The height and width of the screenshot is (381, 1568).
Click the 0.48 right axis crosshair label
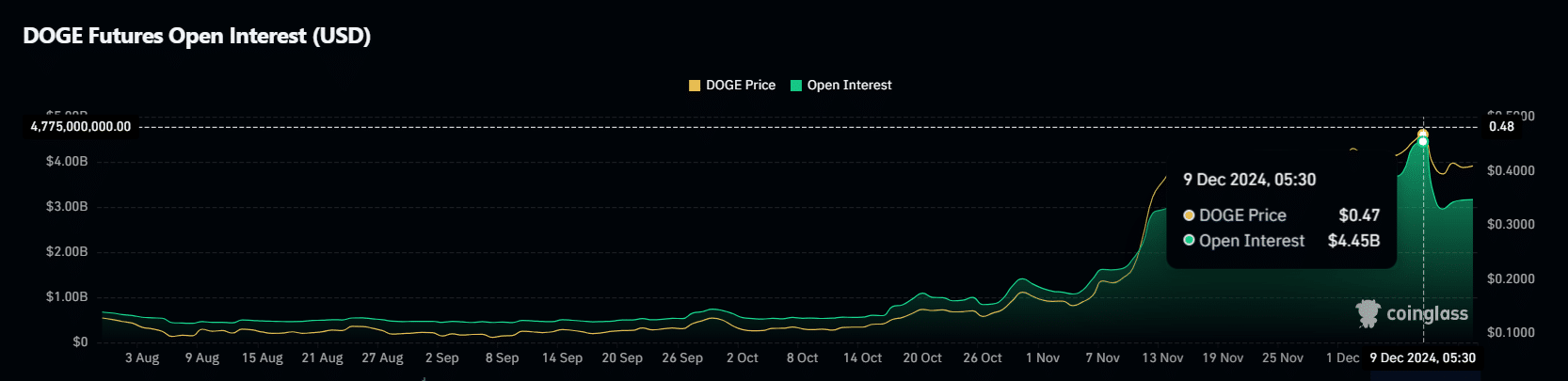click(1501, 127)
